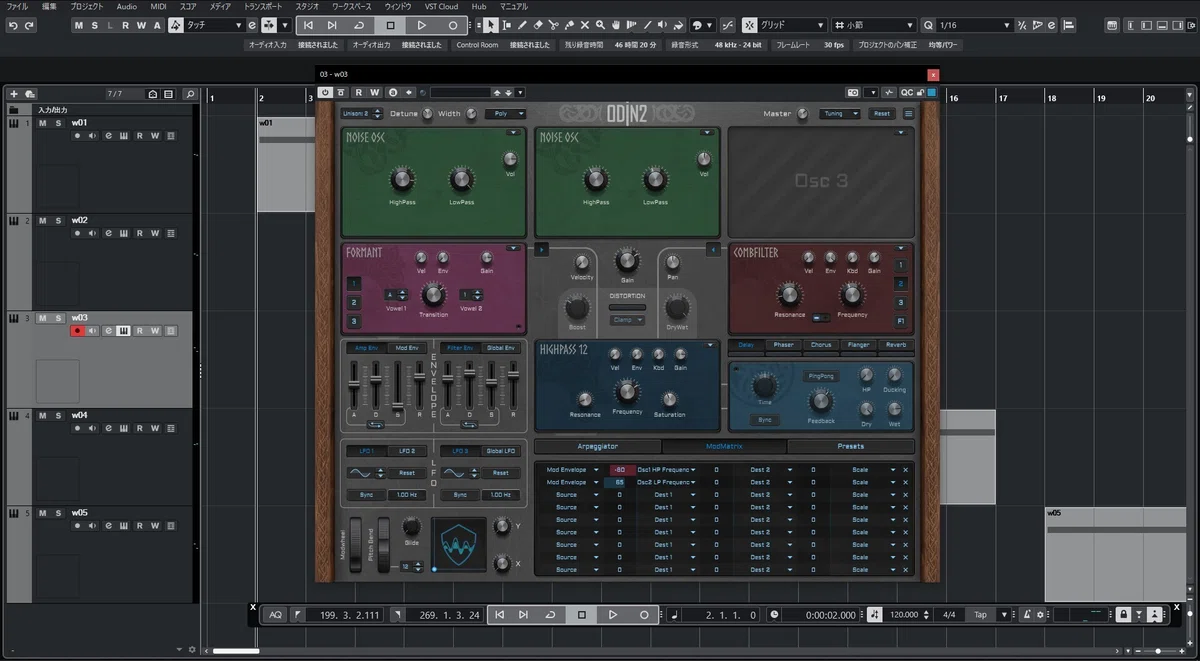This screenshot has height=661, width=1200.
Task: Disable record enable on track w03
Action: point(76,330)
